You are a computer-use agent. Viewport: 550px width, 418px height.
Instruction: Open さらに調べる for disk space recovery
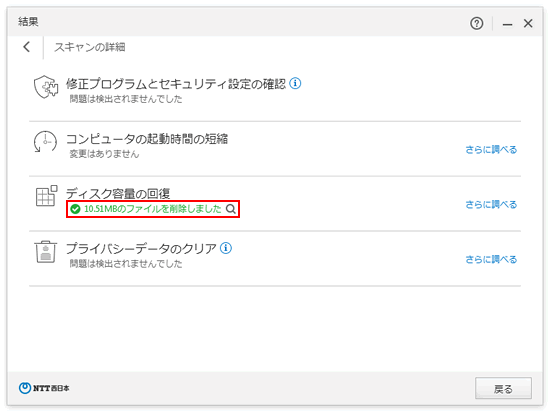point(491,204)
